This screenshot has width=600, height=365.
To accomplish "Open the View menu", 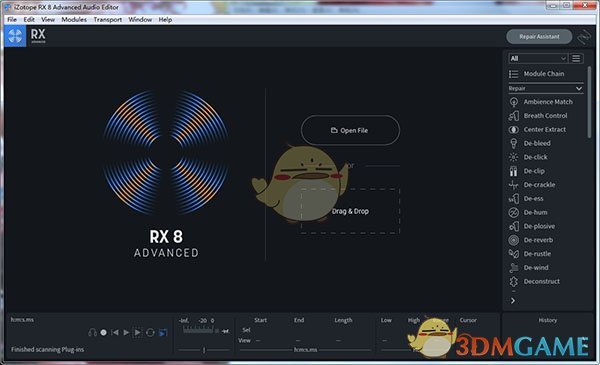I will tap(48, 20).
